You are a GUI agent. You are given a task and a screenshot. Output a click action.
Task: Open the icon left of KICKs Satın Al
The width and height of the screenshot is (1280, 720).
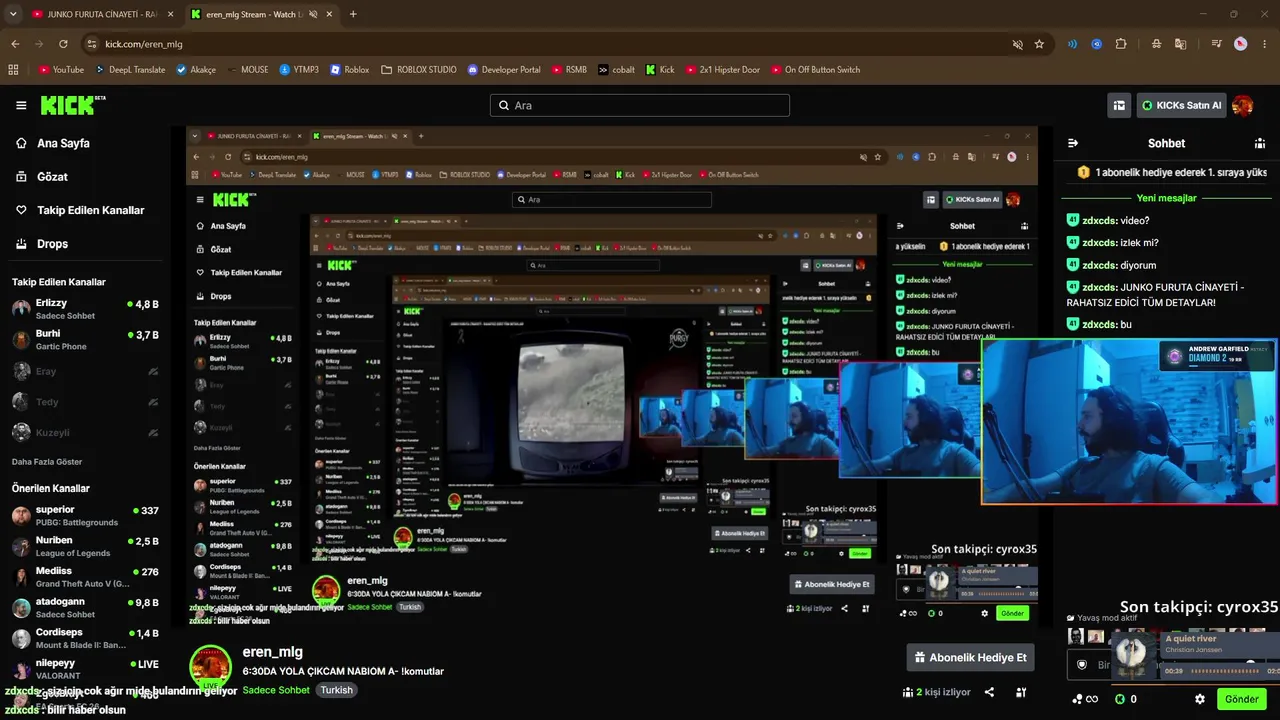(1119, 105)
